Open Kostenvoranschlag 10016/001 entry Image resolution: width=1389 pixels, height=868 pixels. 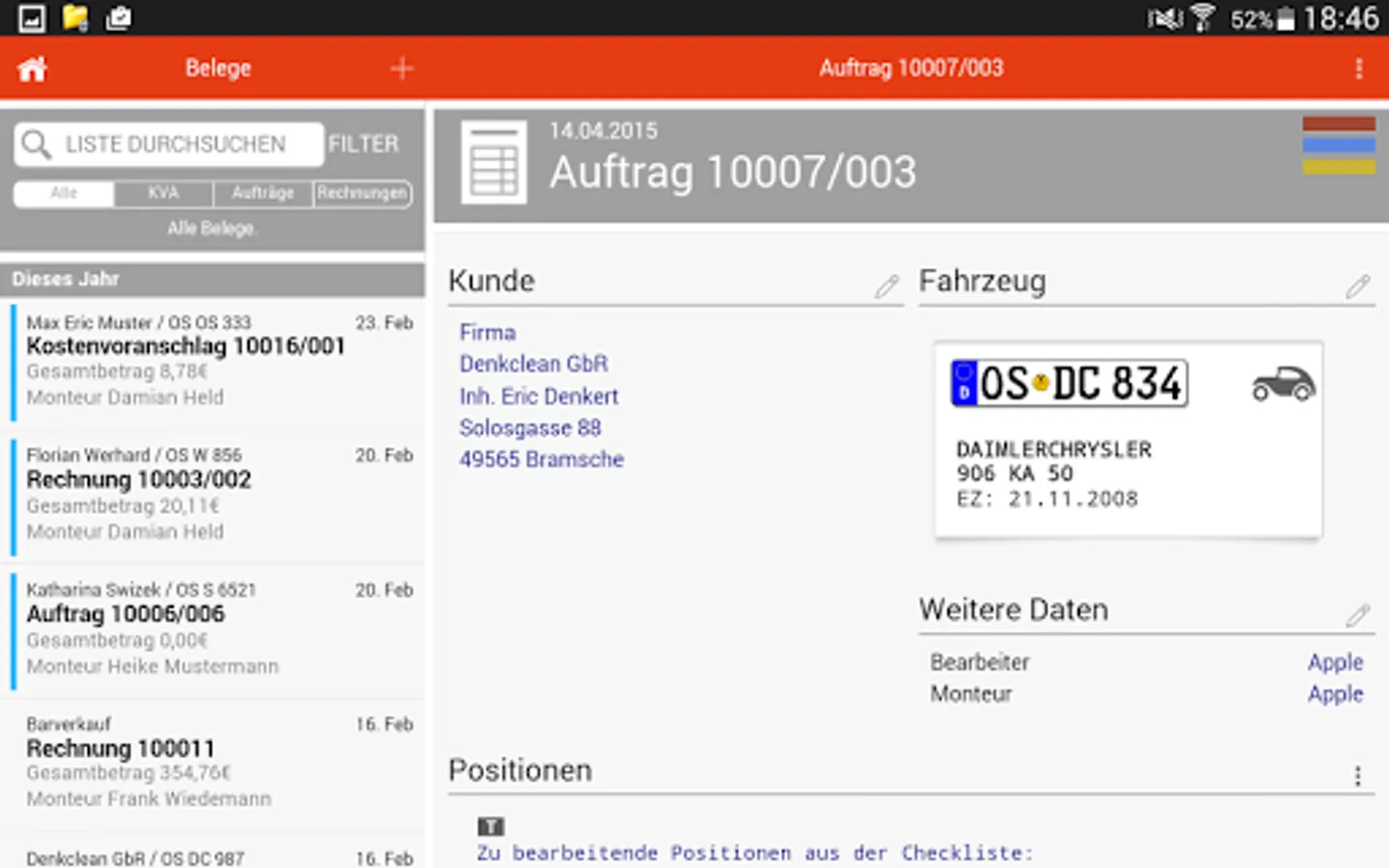[212, 361]
